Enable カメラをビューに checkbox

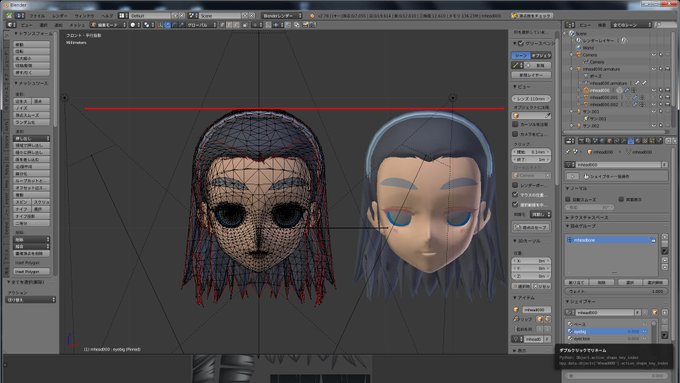pyautogui.click(x=515, y=134)
